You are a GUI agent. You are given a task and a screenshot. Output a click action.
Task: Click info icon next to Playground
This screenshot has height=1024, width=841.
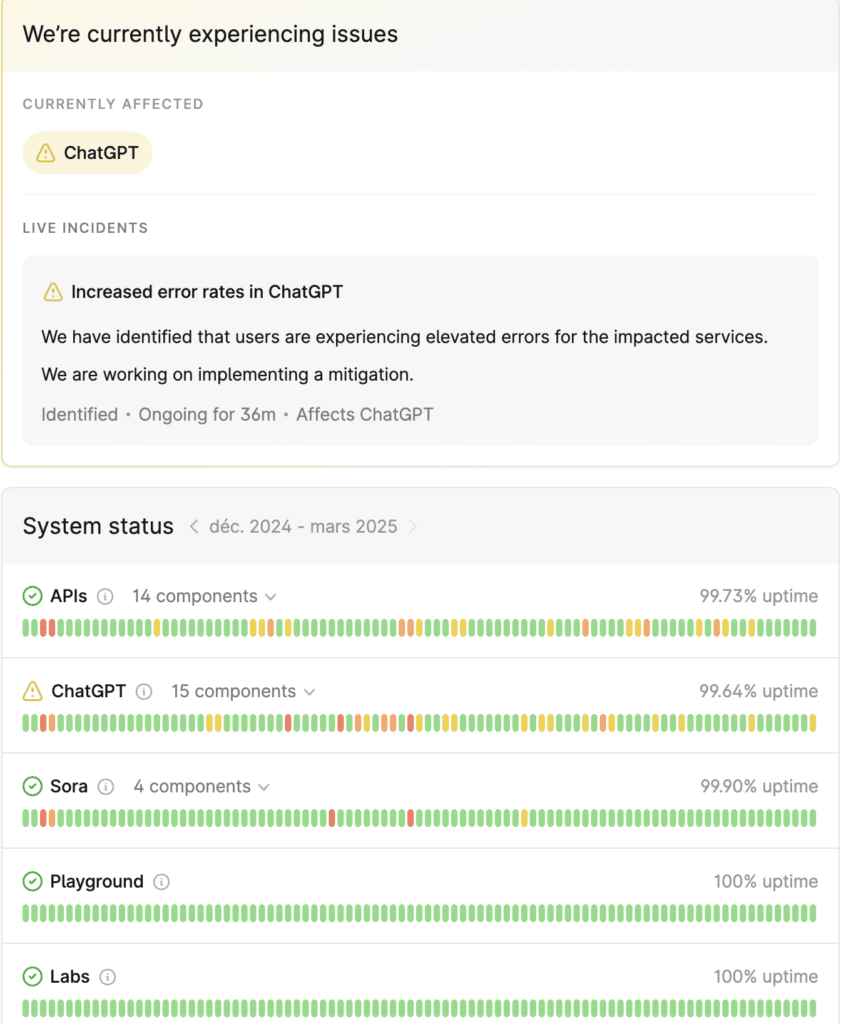point(162,882)
